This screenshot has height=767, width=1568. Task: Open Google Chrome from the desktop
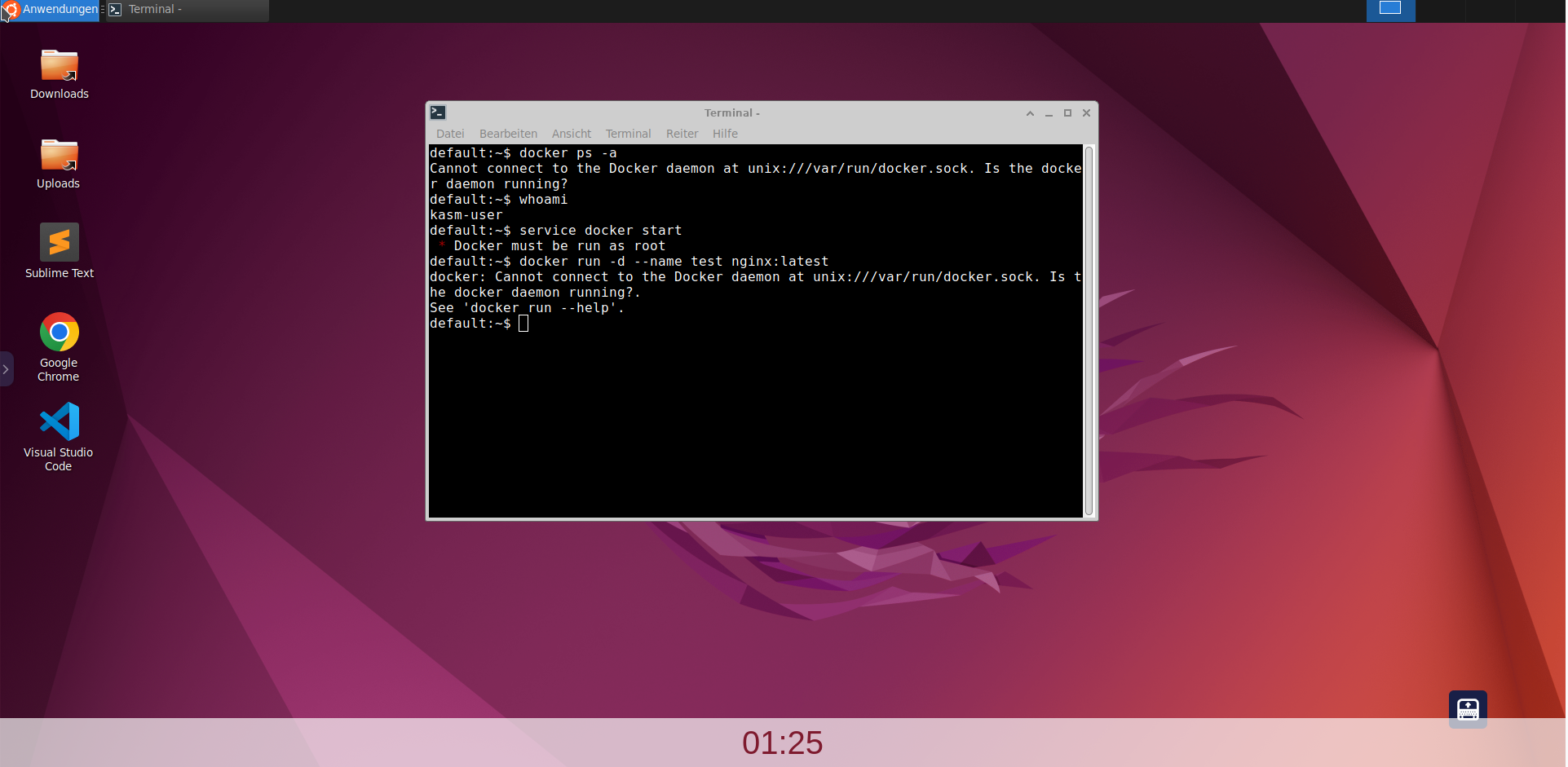pyautogui.click(x=58, y=333)
